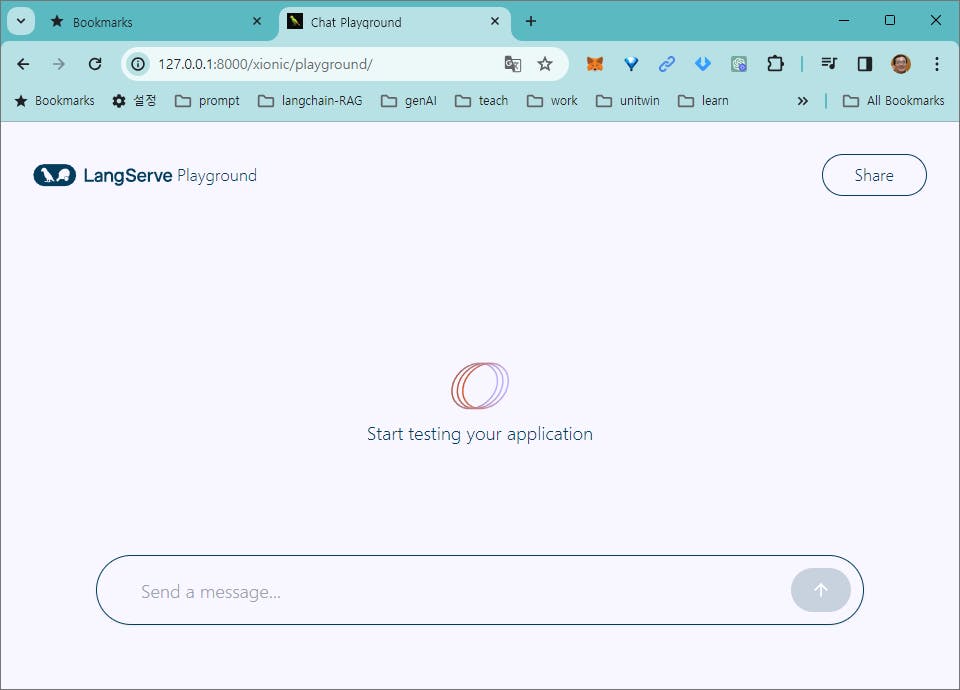Click the Start testing your application text

coord(480,434)
